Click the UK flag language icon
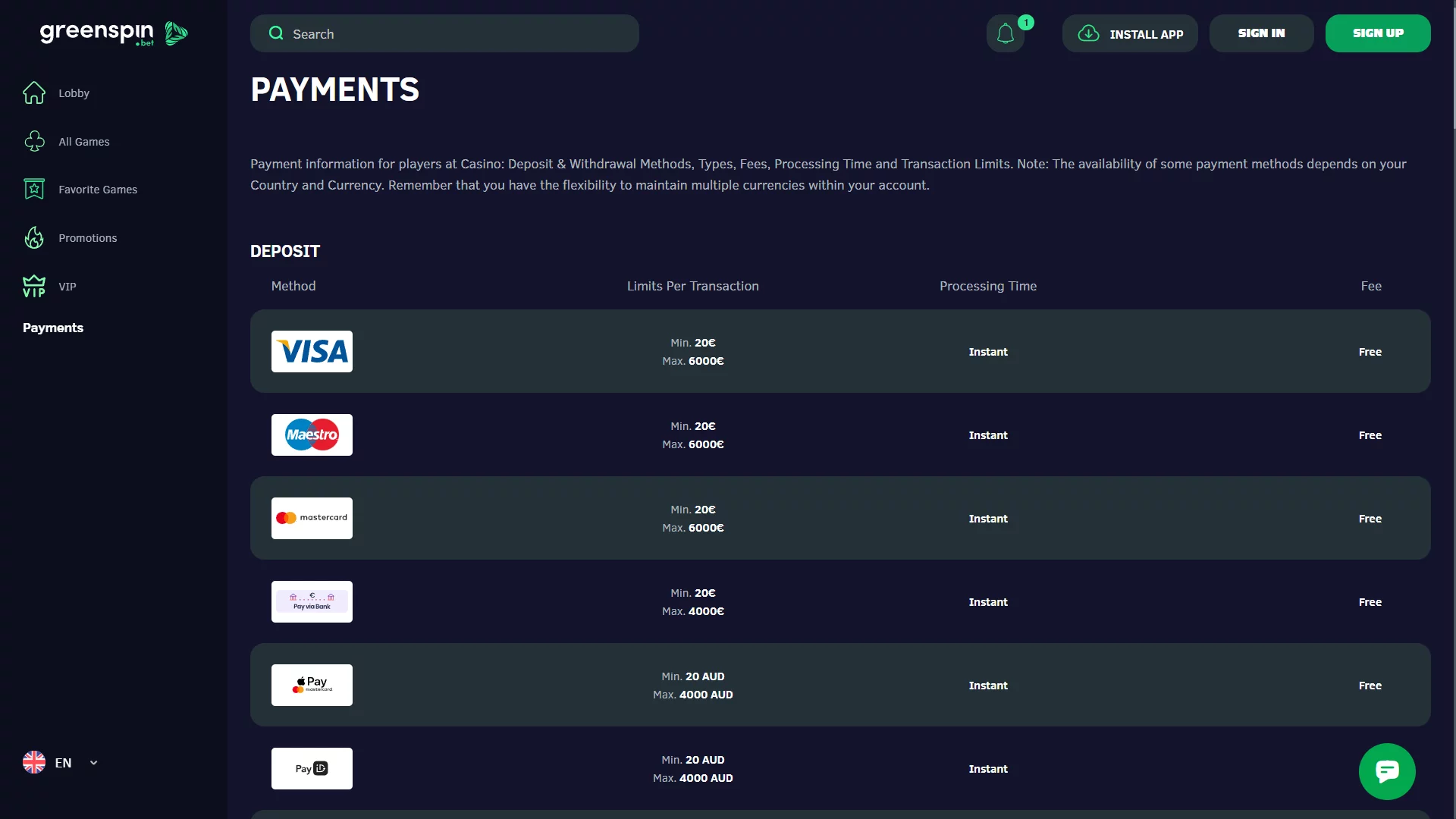 click(x=34, y=762)
